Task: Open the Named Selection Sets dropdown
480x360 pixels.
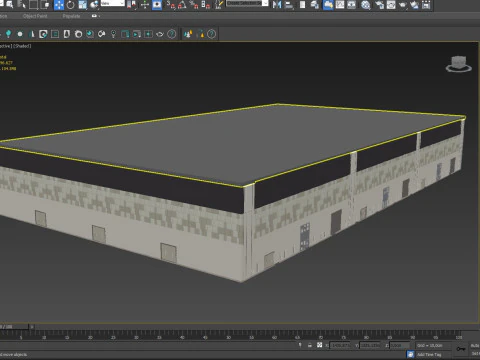Action: 247,3
